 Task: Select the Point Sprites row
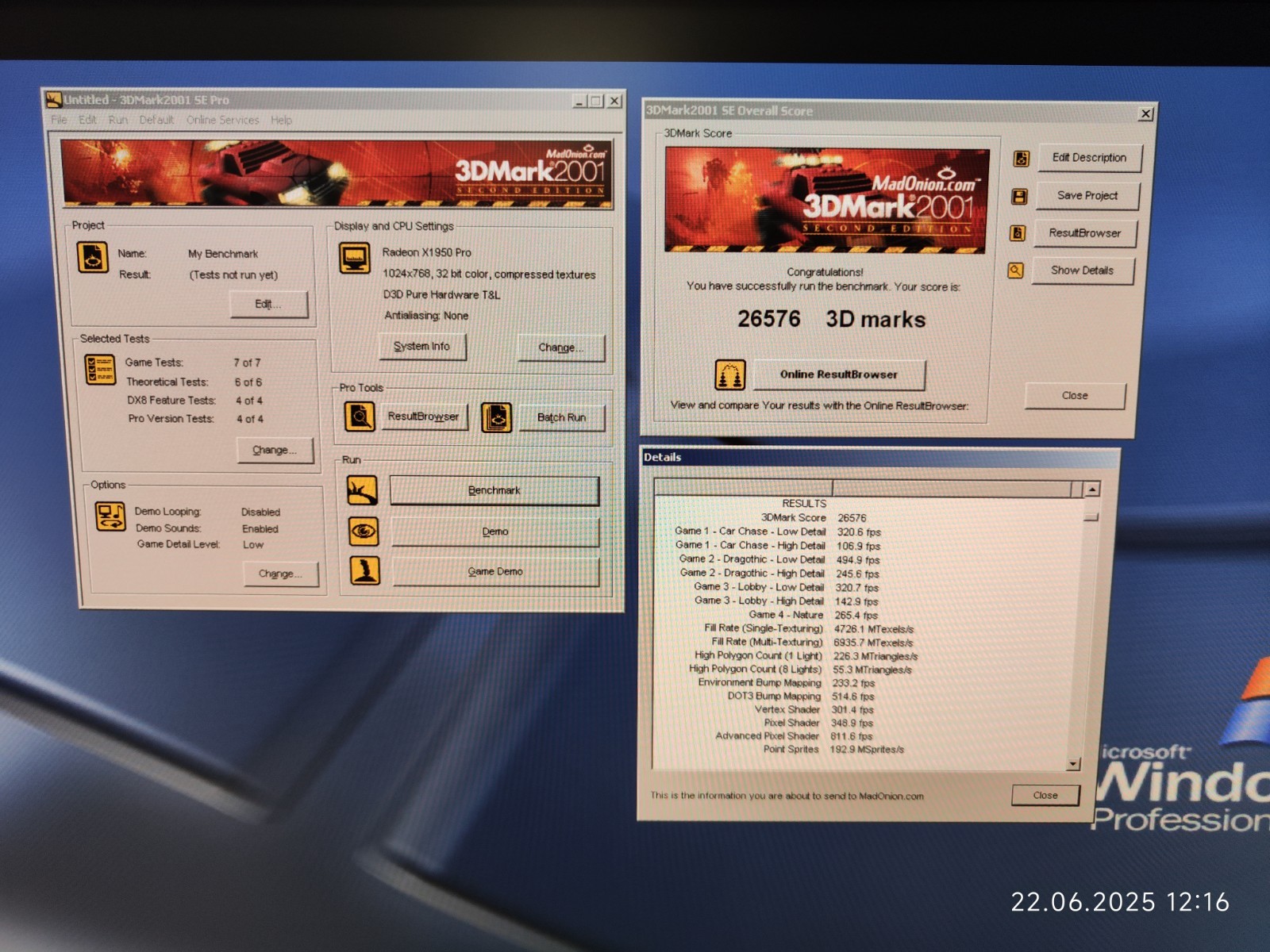833,749
